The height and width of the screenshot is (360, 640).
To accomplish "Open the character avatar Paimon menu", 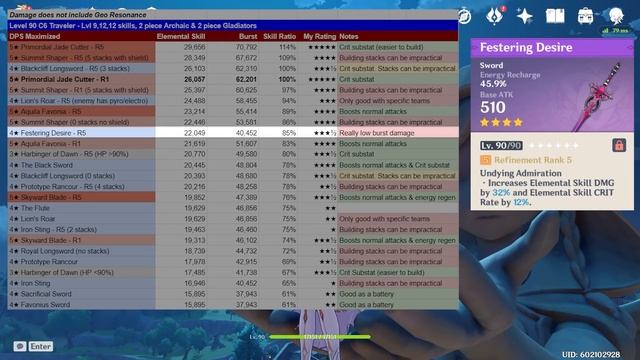I will click(616, 16).
